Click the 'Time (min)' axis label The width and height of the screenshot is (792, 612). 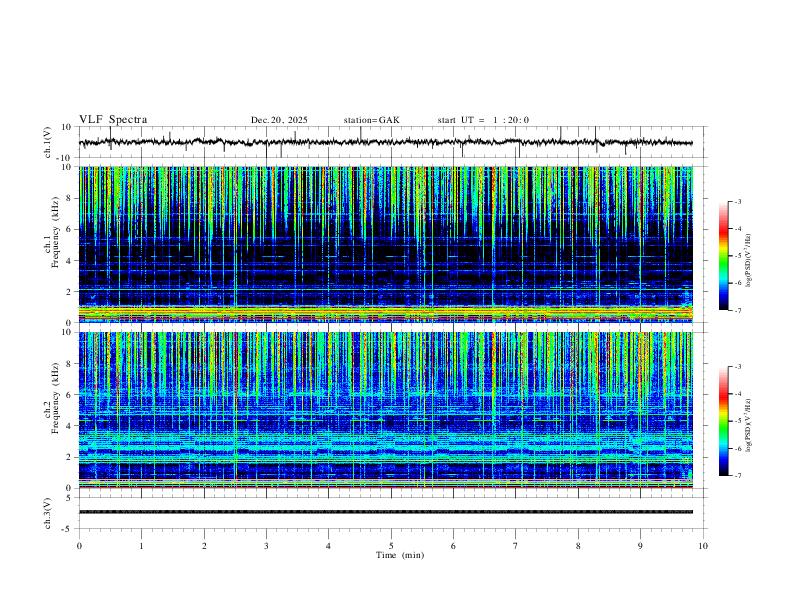(400, 555)
